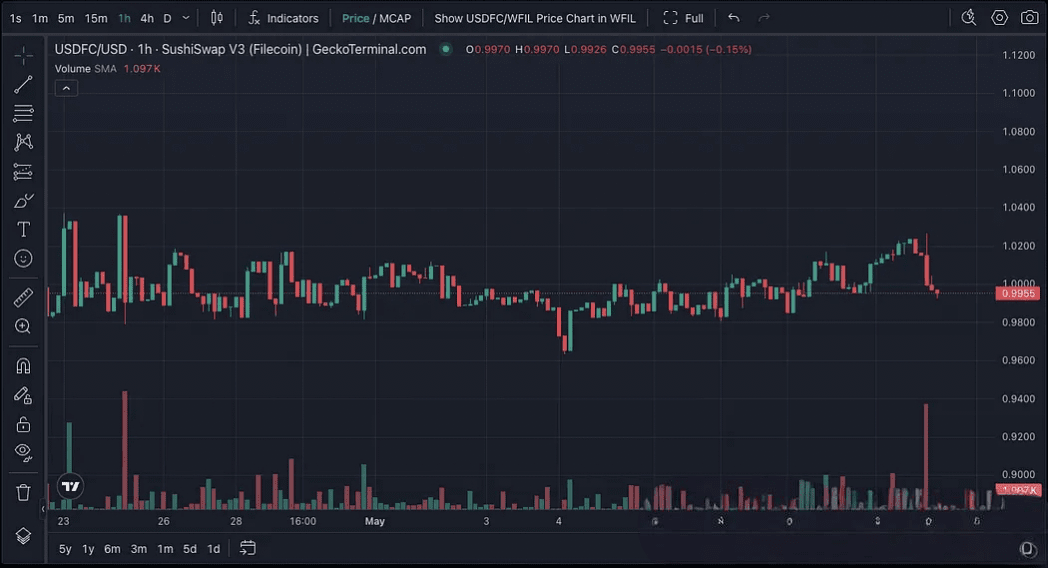Select the trend line drawing tool
Viewport: 1048px width, 568px height.
[23, 84]
